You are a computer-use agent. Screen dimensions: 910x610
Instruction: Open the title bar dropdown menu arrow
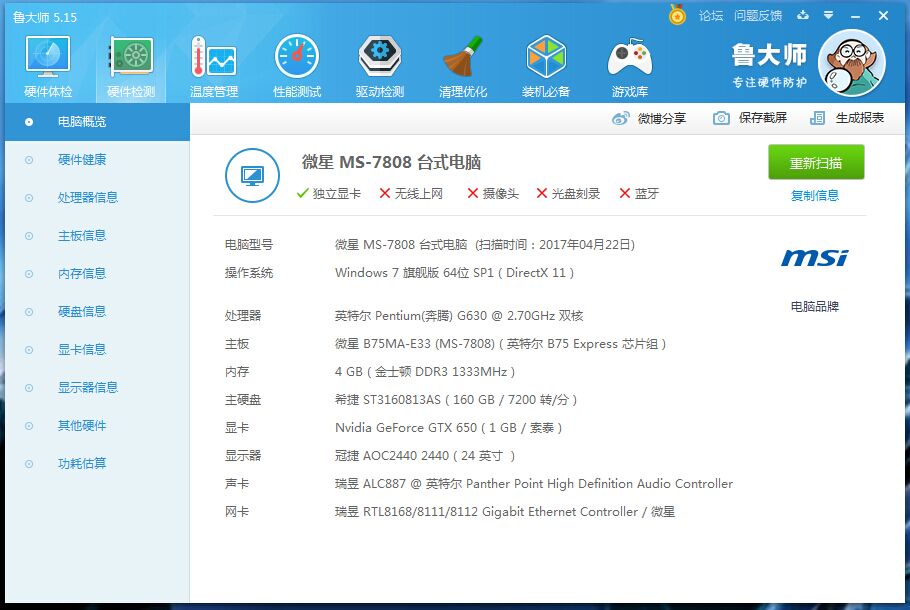tap(829, 16)
